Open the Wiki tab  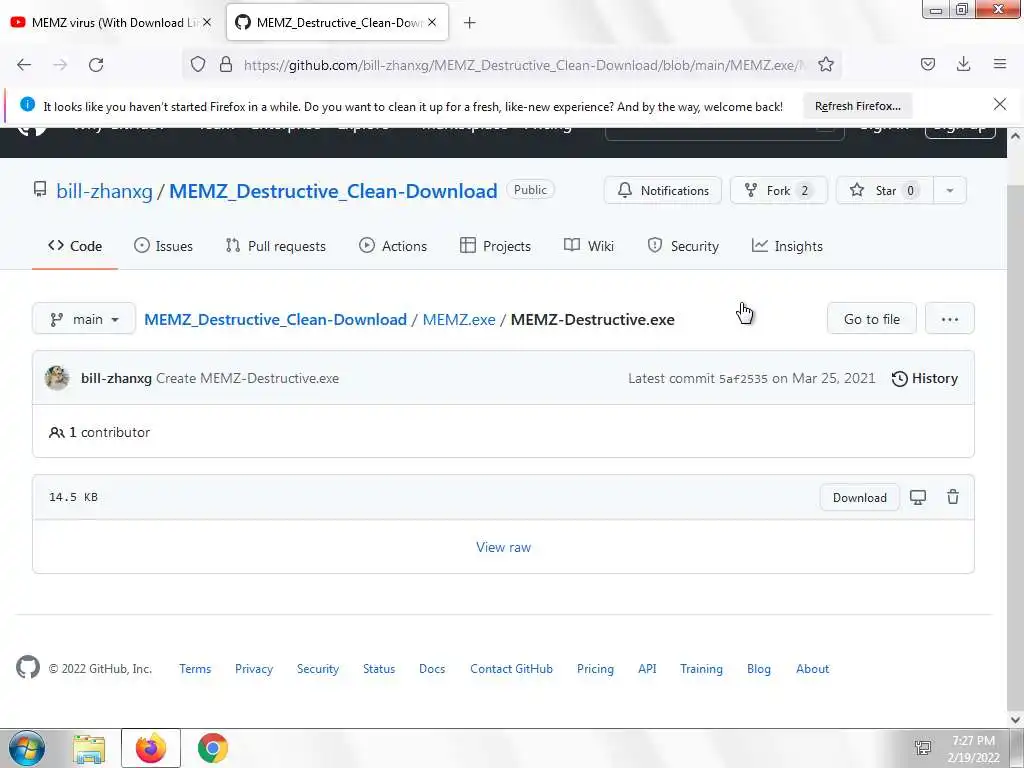[589, 246]
